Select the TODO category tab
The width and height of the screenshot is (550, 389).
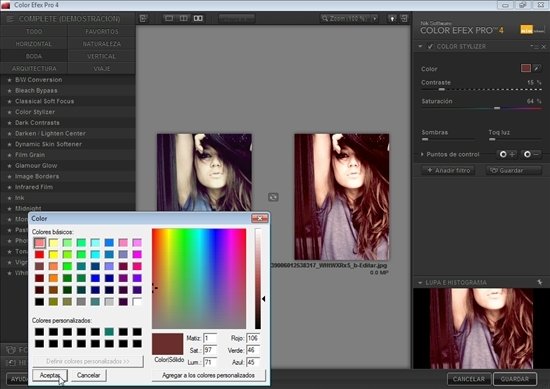click(x=34, y=32)
